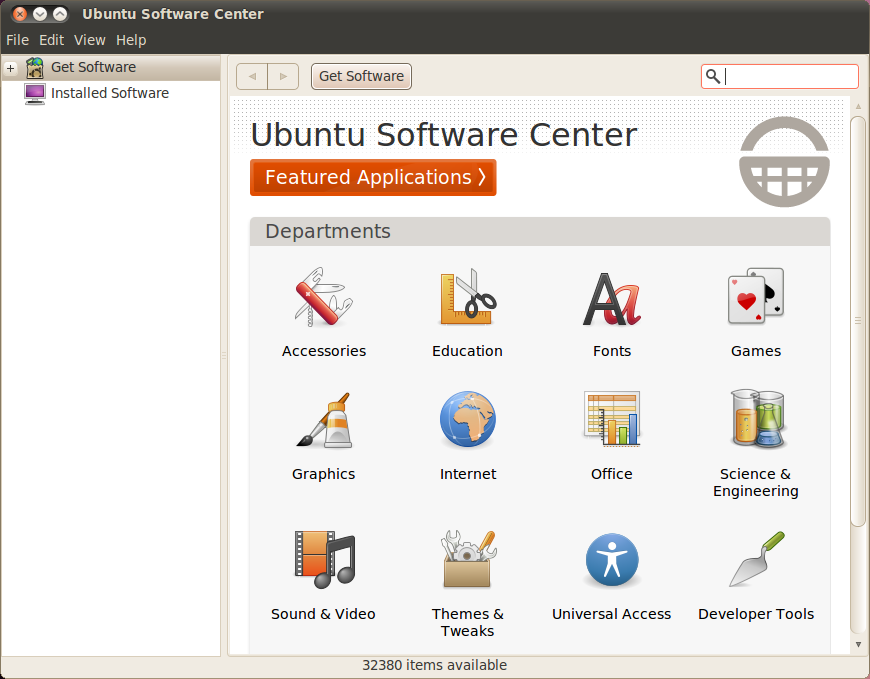
Task: Close the Ubuntu Software Center window
Action: pos(20,14)
